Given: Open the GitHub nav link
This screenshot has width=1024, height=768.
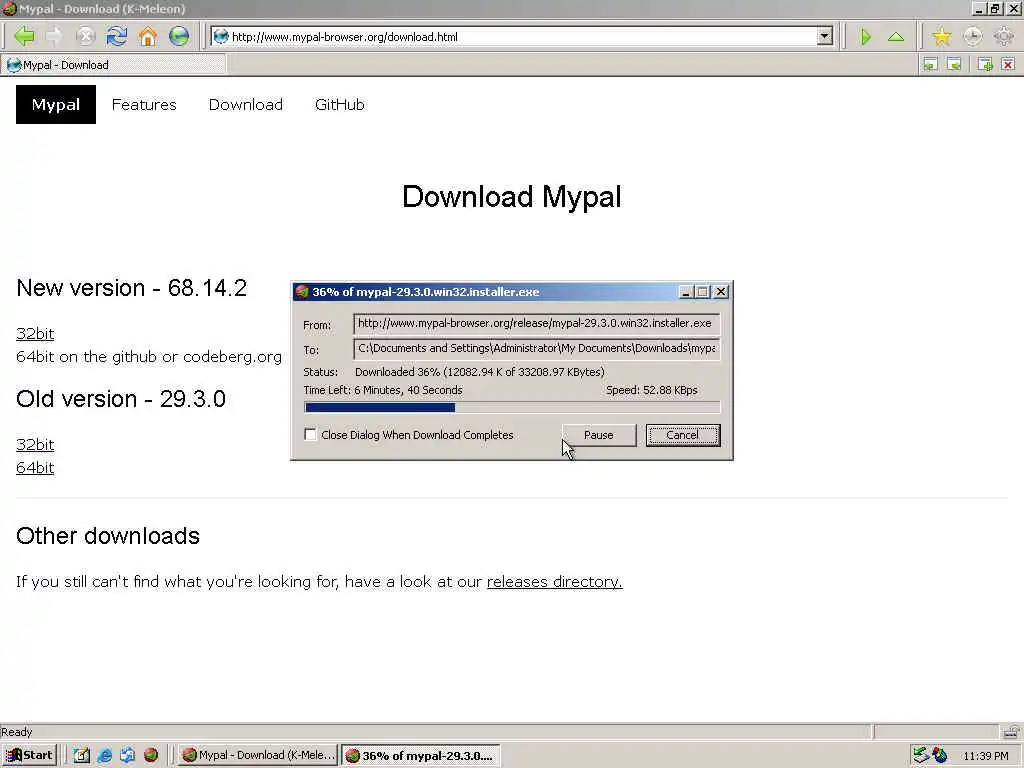Looking at the screenshot, I should pyautogui.click(x=340, y=104).
